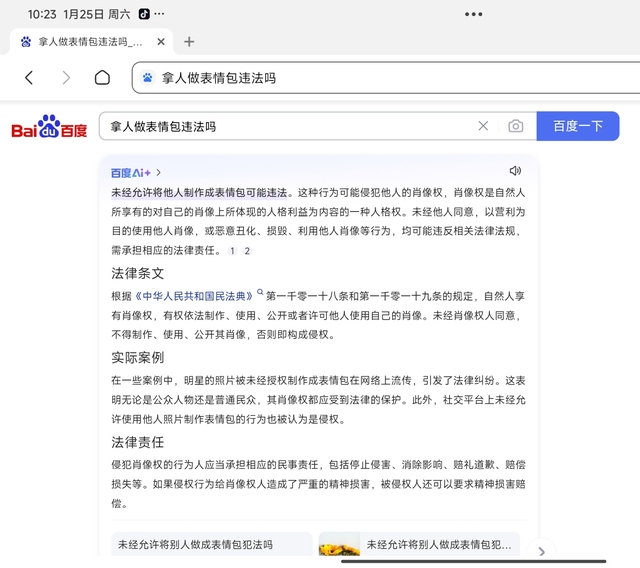Click the Baidu logo
640x568 pixels.
coord(49,129)
